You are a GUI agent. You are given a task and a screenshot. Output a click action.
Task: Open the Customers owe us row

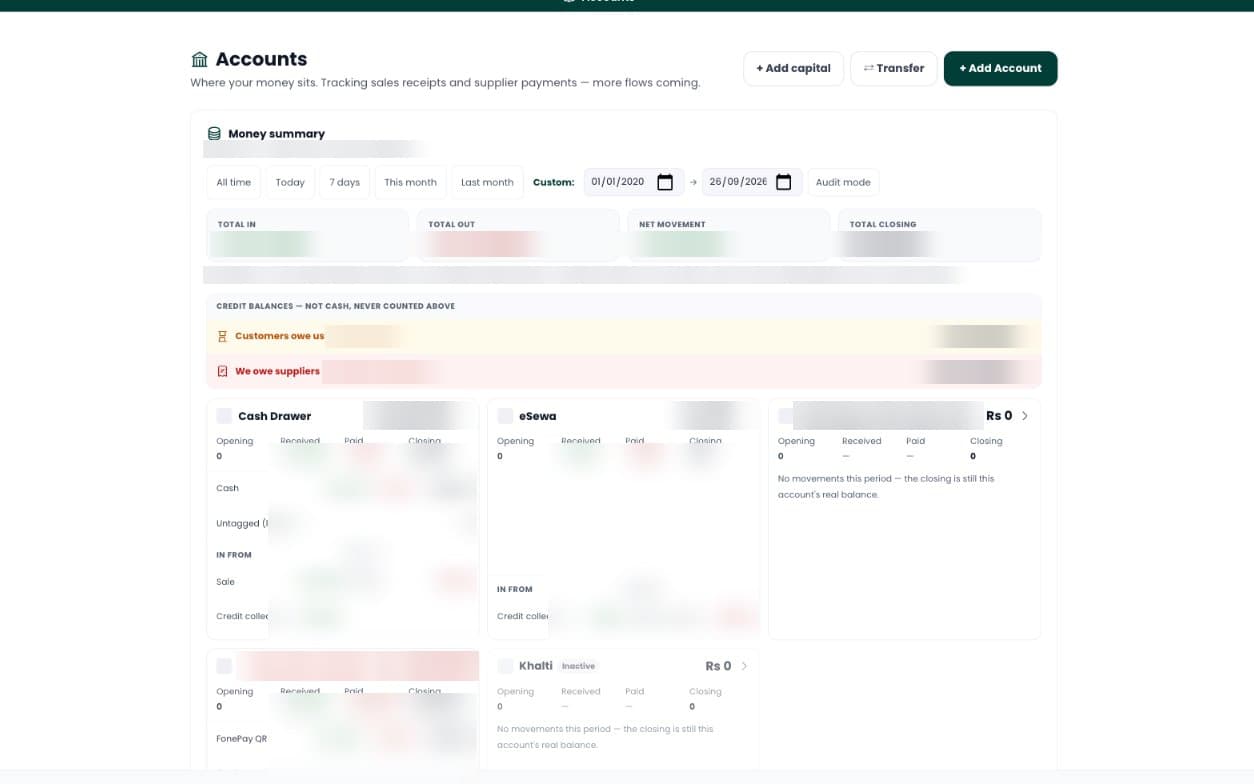(624, 336)
